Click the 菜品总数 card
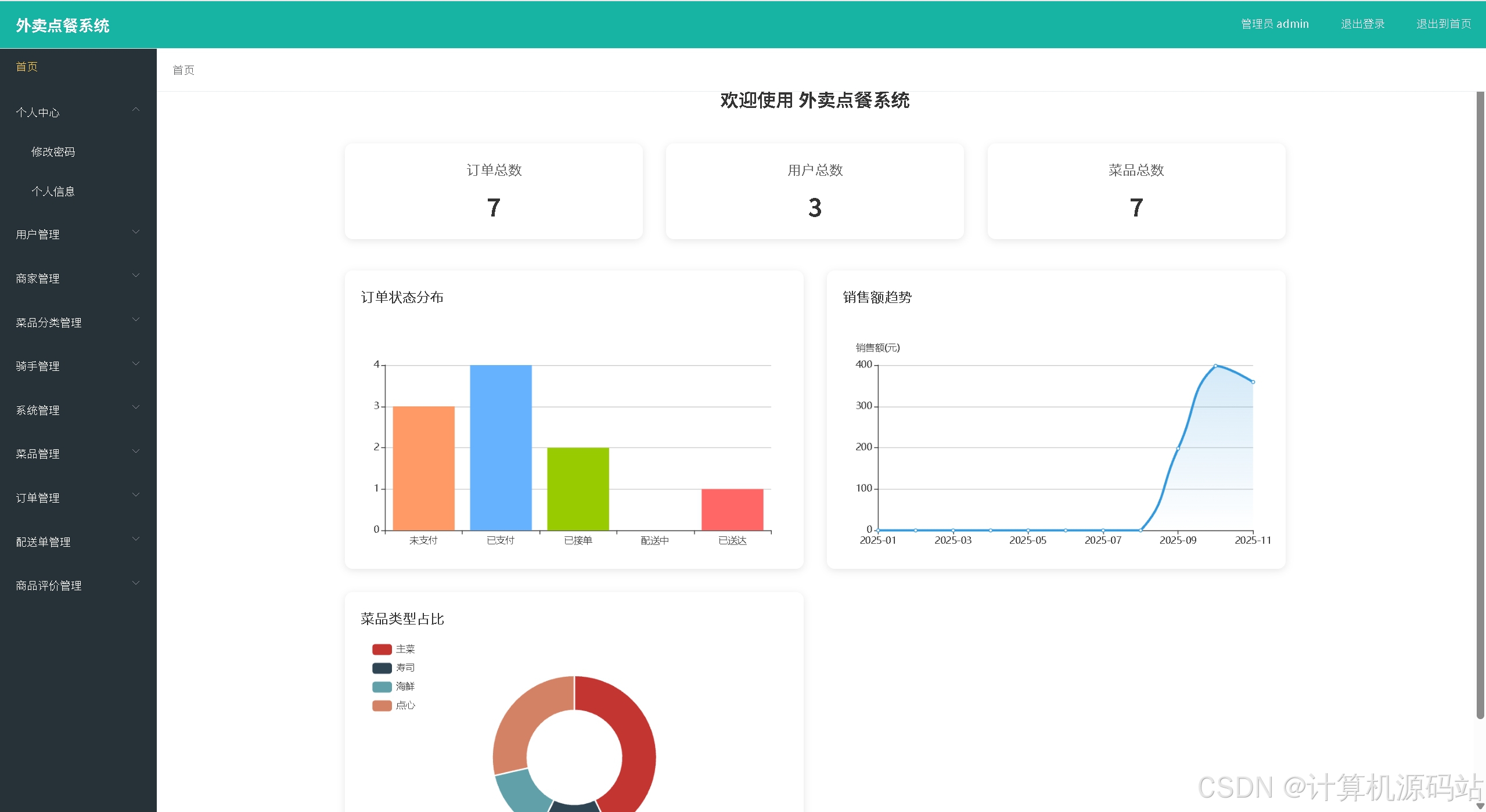 (x=1136, y=192)
